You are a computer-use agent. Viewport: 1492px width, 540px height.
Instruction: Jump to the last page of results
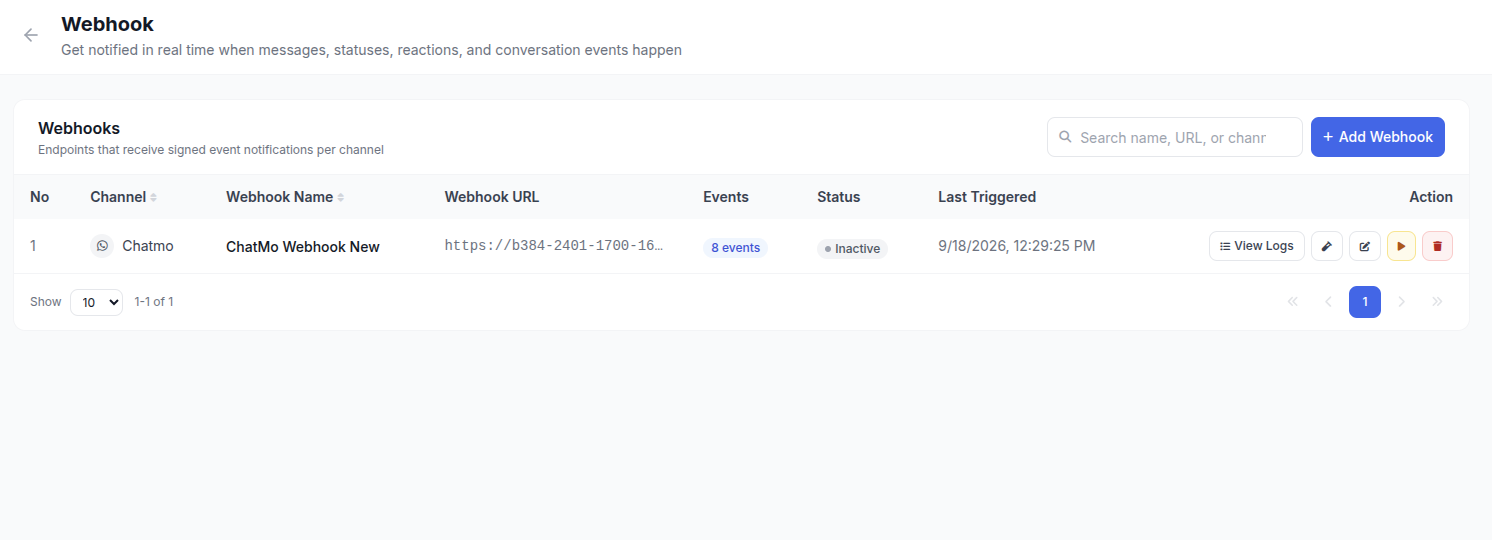(x=1437, y=302)
